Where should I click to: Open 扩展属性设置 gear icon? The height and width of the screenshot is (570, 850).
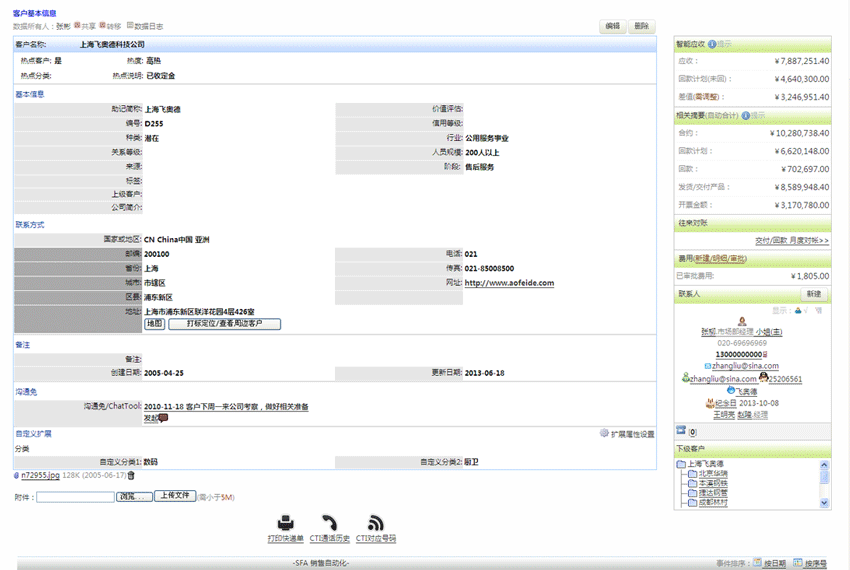[x=604, y=434]
